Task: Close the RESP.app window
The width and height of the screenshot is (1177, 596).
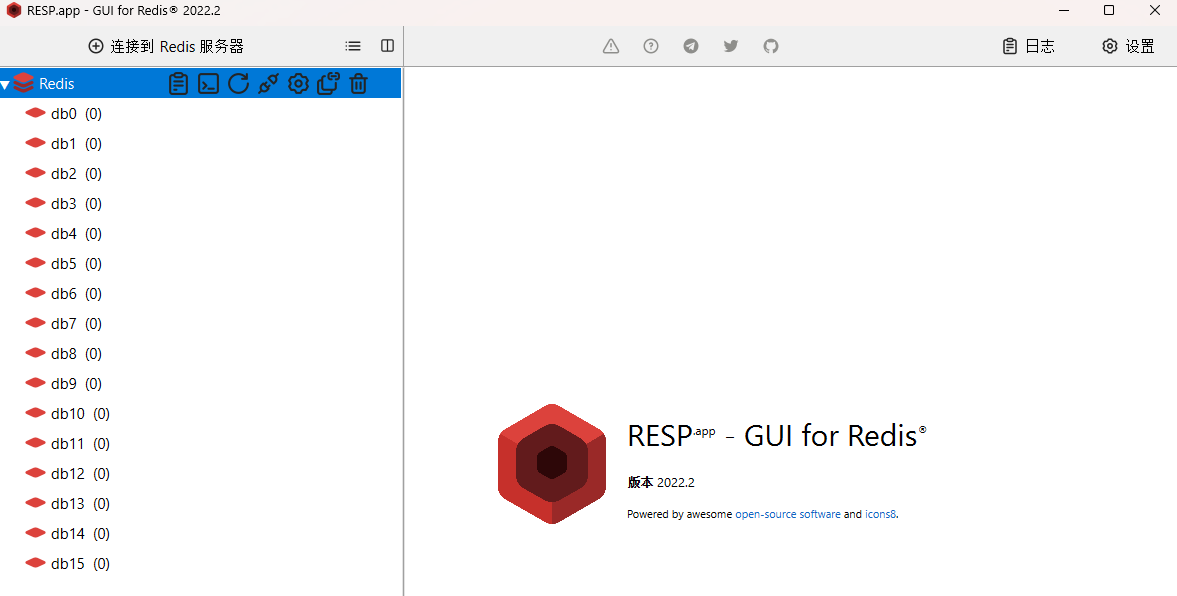Action: point(1154,11)
